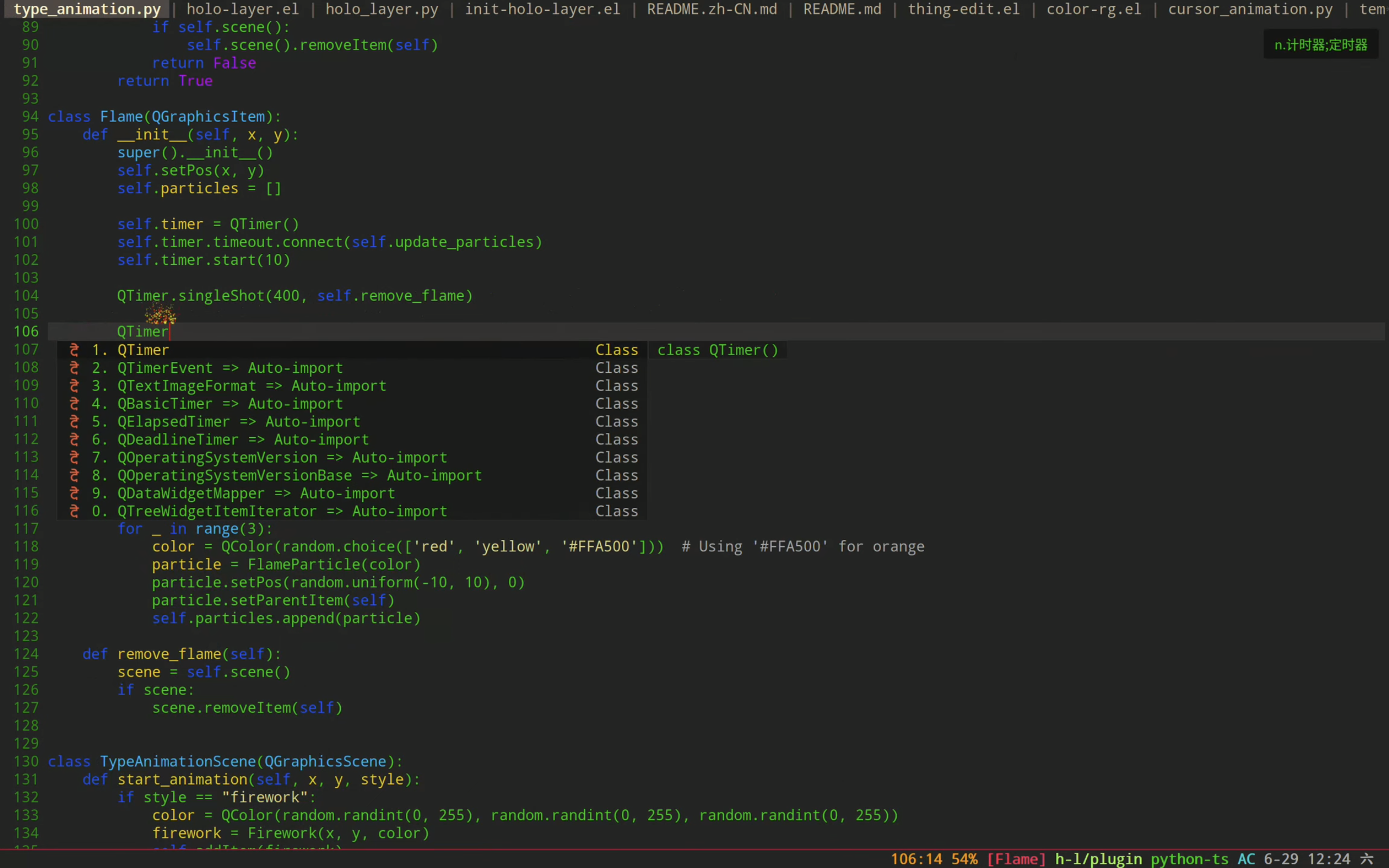Click line number 124 in the gutter
Screen dimensions: 1389x868
click(x=27, y=654)
